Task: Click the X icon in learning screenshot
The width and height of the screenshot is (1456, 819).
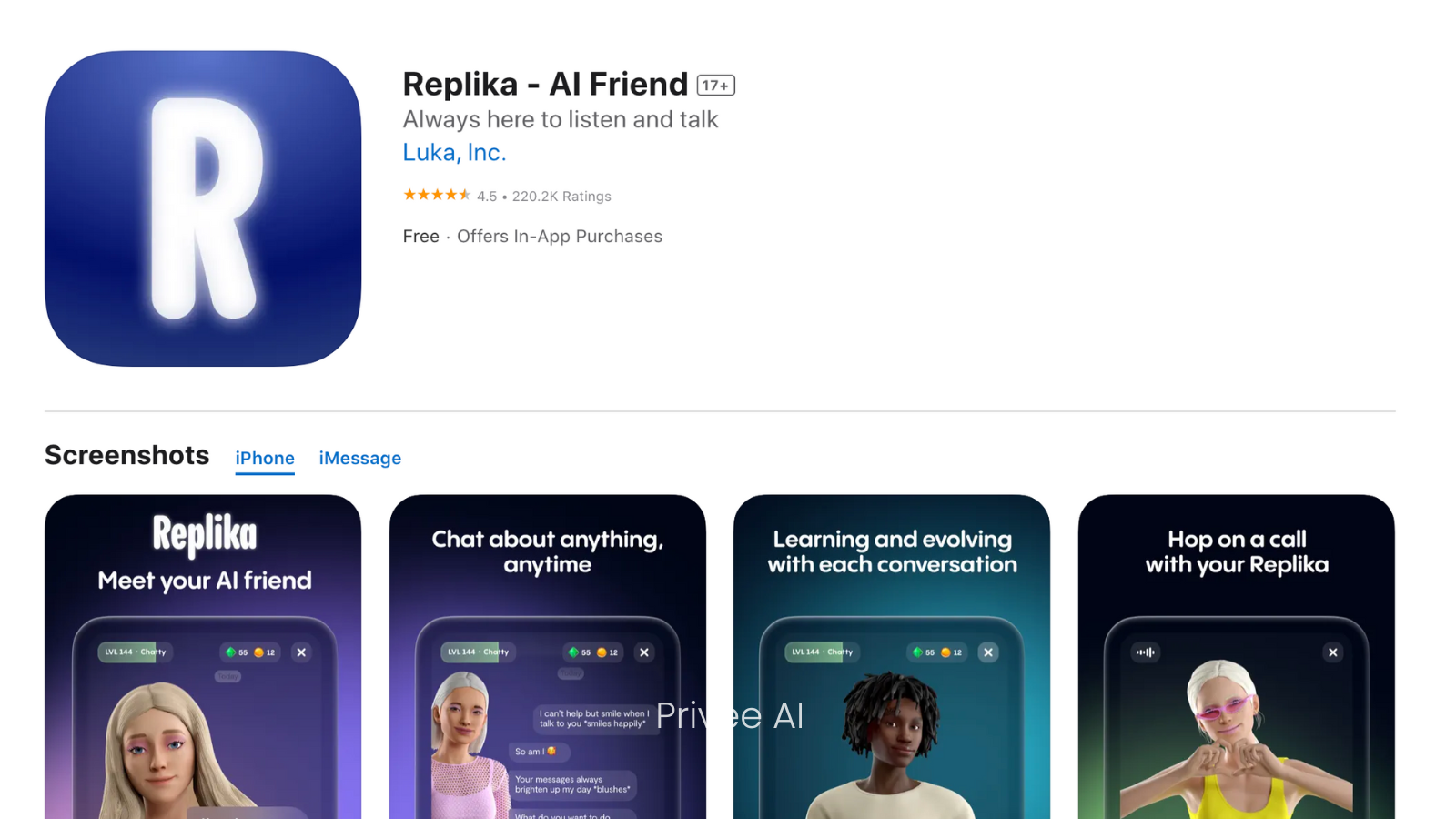Action: (x=988, y=652)
